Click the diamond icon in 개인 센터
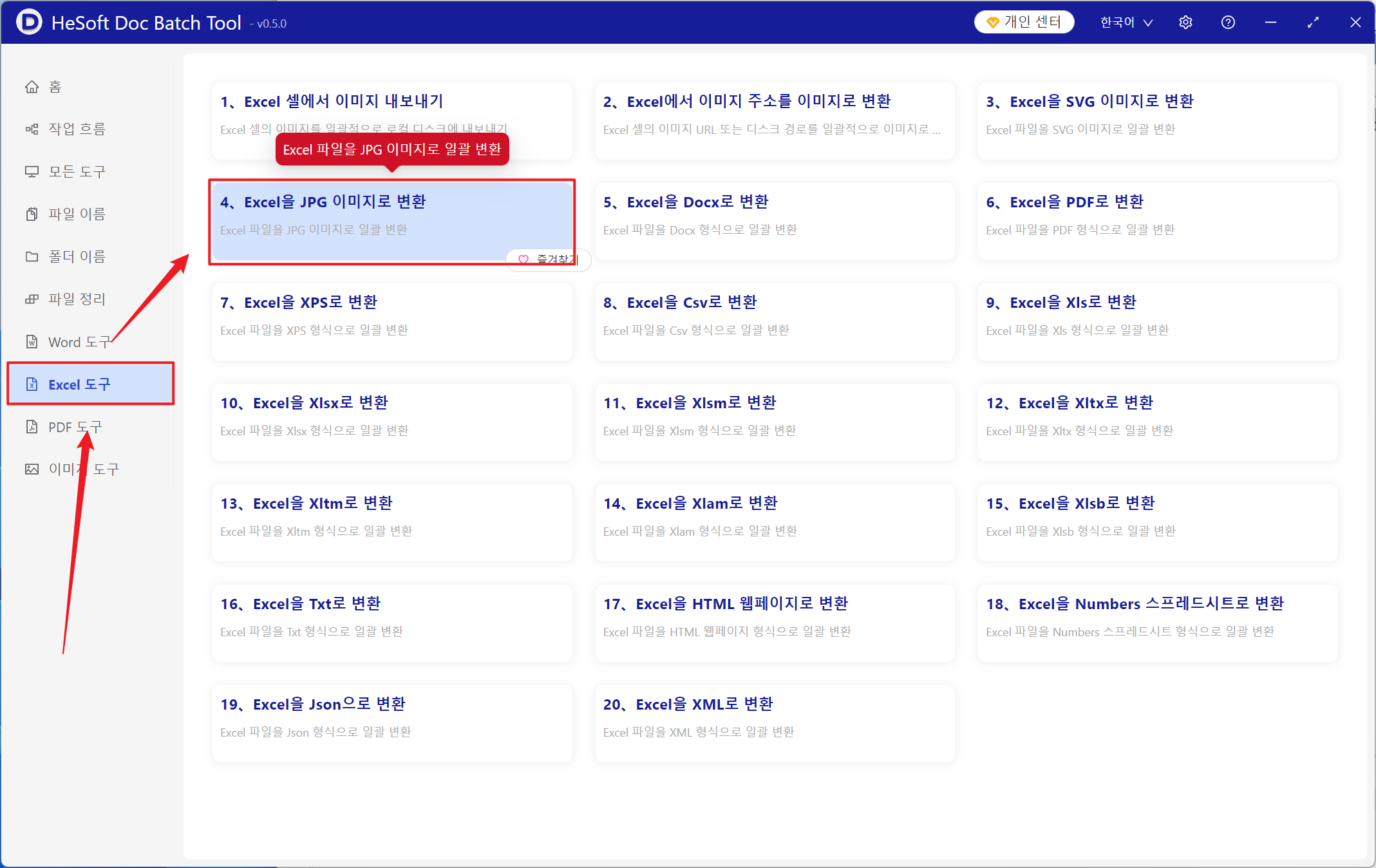The height and width of the screenshot is (868, 1376). pyautogui.click(x=993, y=23)
